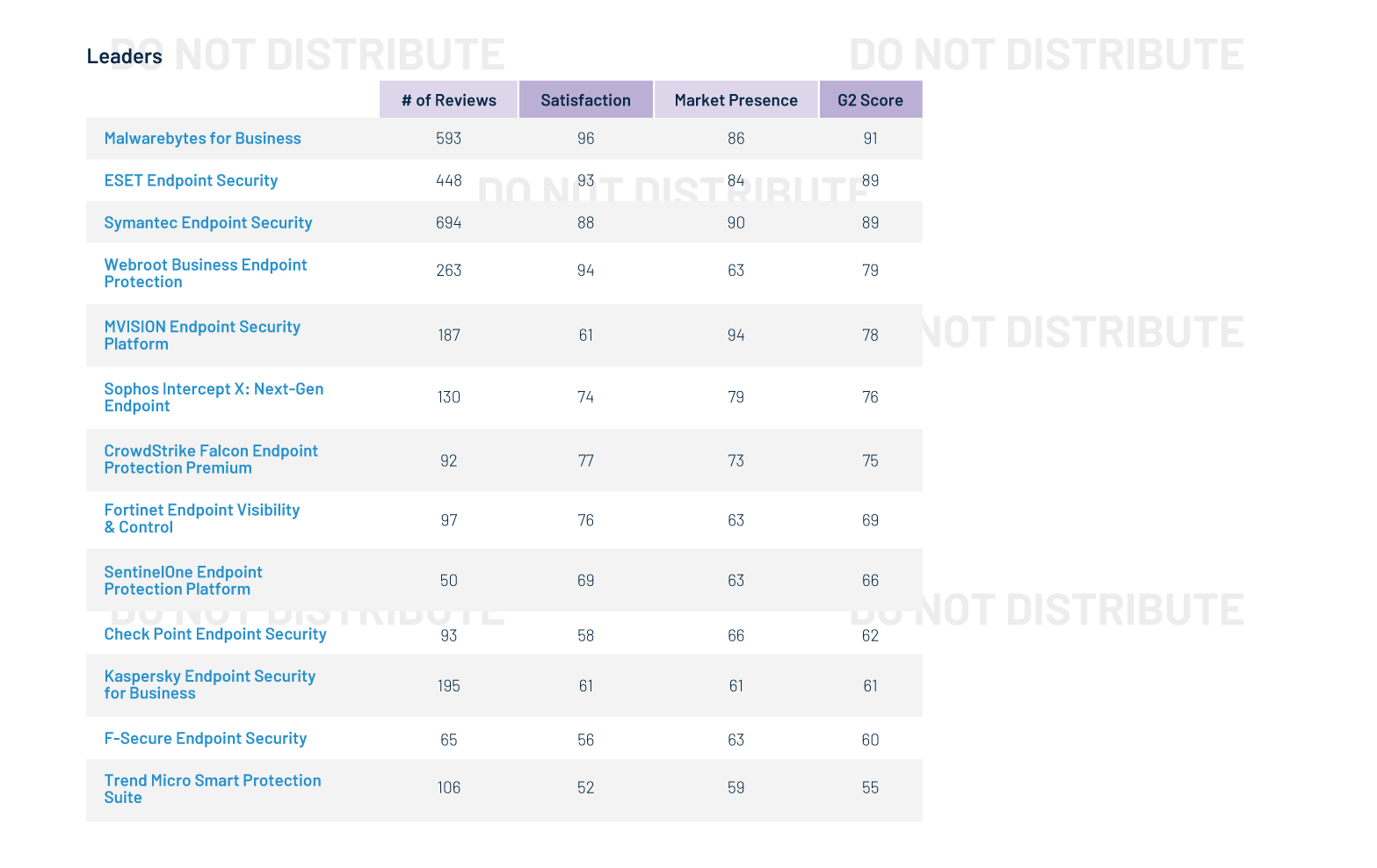Sort by the # of Reviews column
This screenshot has width=1377, height=868.
coord(448,99)
